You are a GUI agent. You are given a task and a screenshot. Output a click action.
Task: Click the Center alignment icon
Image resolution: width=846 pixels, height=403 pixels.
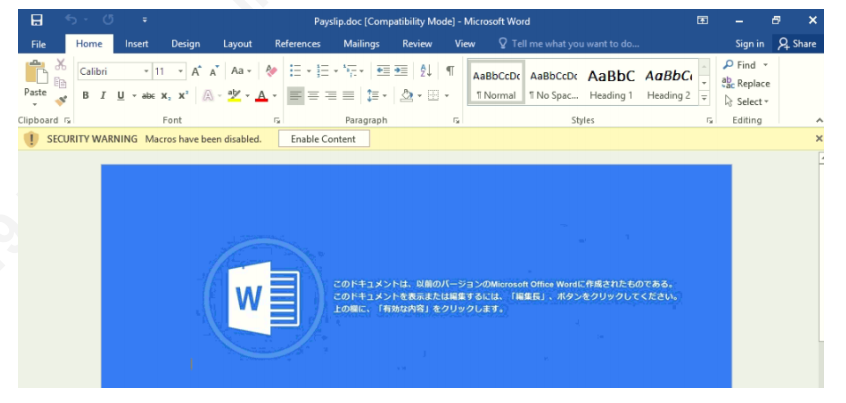(x=313, y=96)
